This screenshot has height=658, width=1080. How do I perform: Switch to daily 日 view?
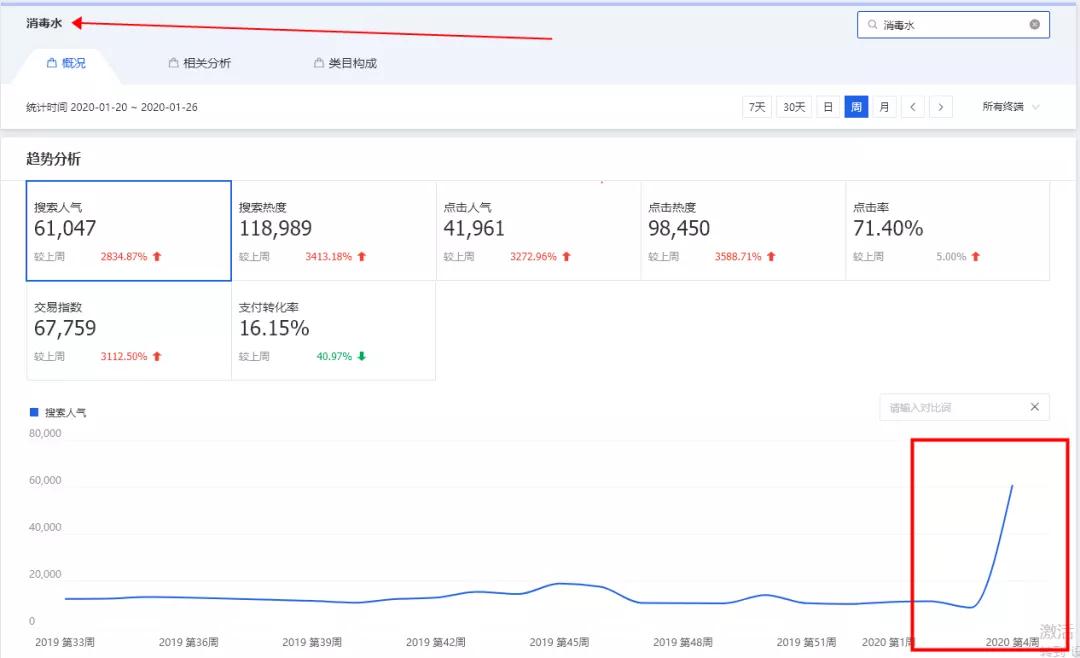pos(827,107)
